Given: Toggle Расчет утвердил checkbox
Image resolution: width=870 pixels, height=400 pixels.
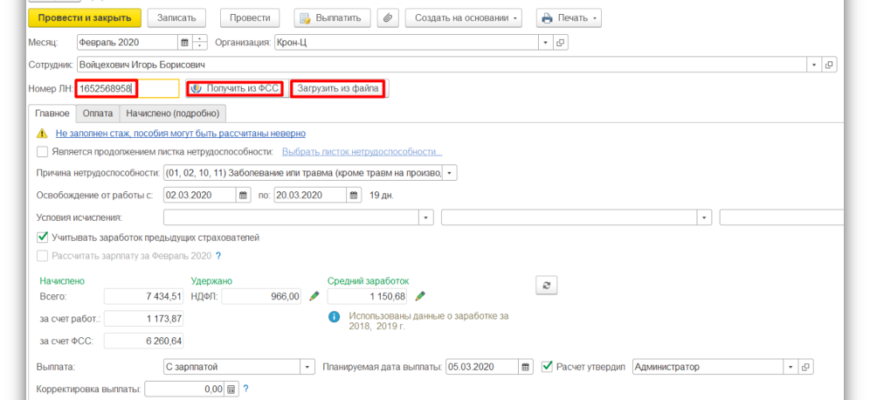Looking at the screenshot, I should pyautogui.click(x=547, y=366).
